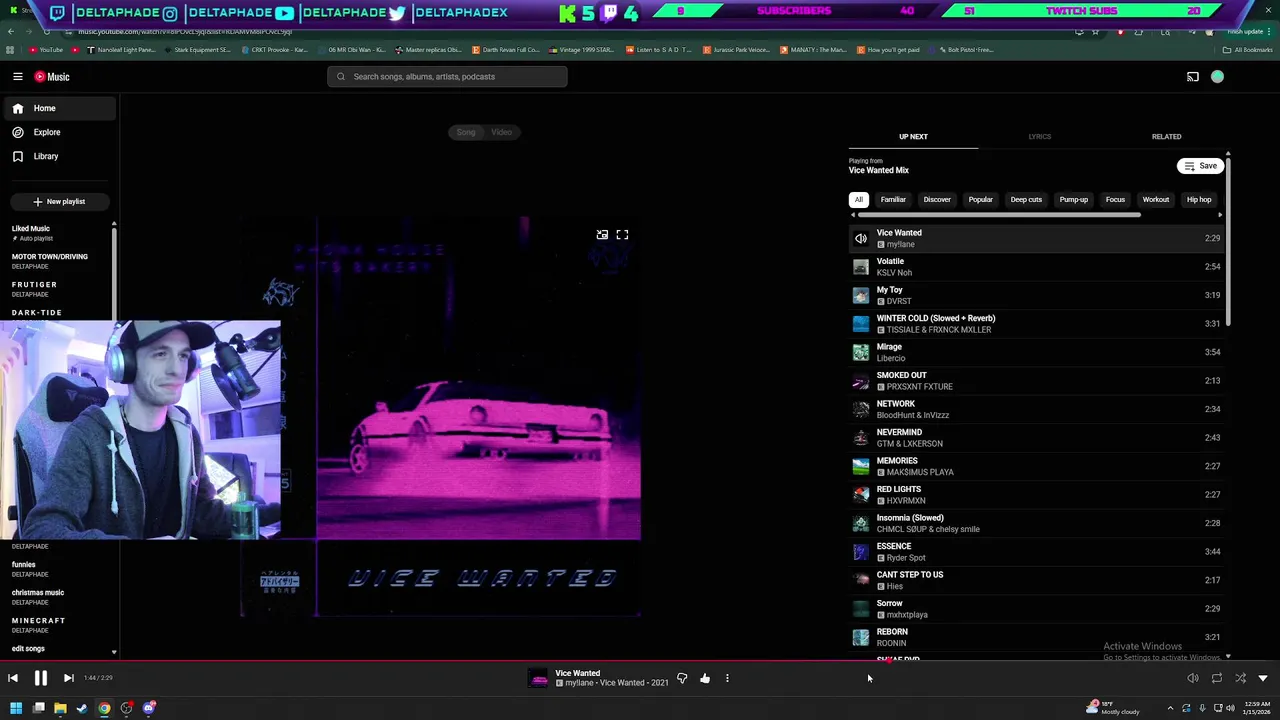The image size is (1280, 720).
Task: Save the queue to playlist
Action: (x=1200, y=166)
